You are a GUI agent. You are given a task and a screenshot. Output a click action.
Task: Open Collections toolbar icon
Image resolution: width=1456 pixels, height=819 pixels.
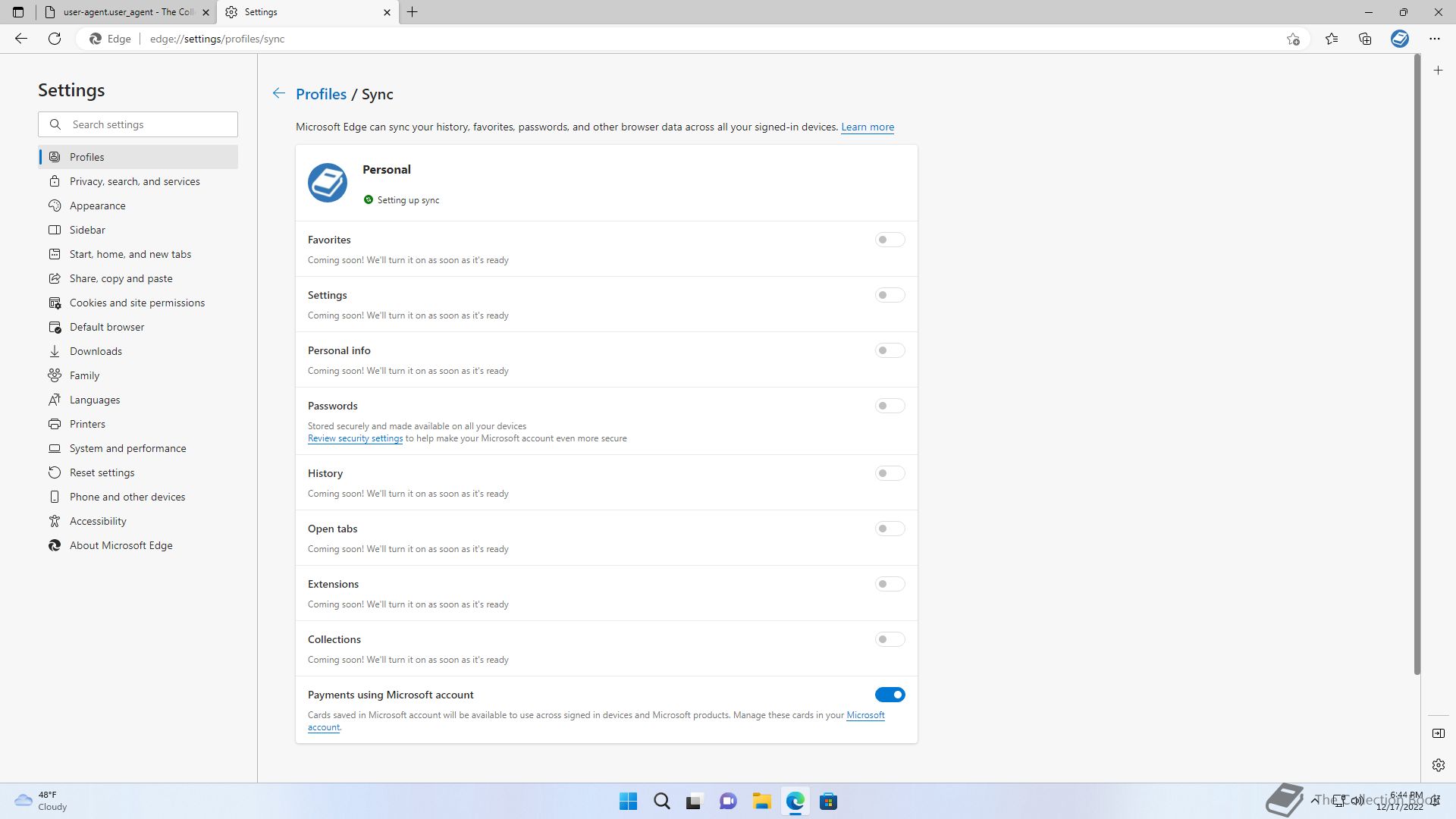point(1365,39)
